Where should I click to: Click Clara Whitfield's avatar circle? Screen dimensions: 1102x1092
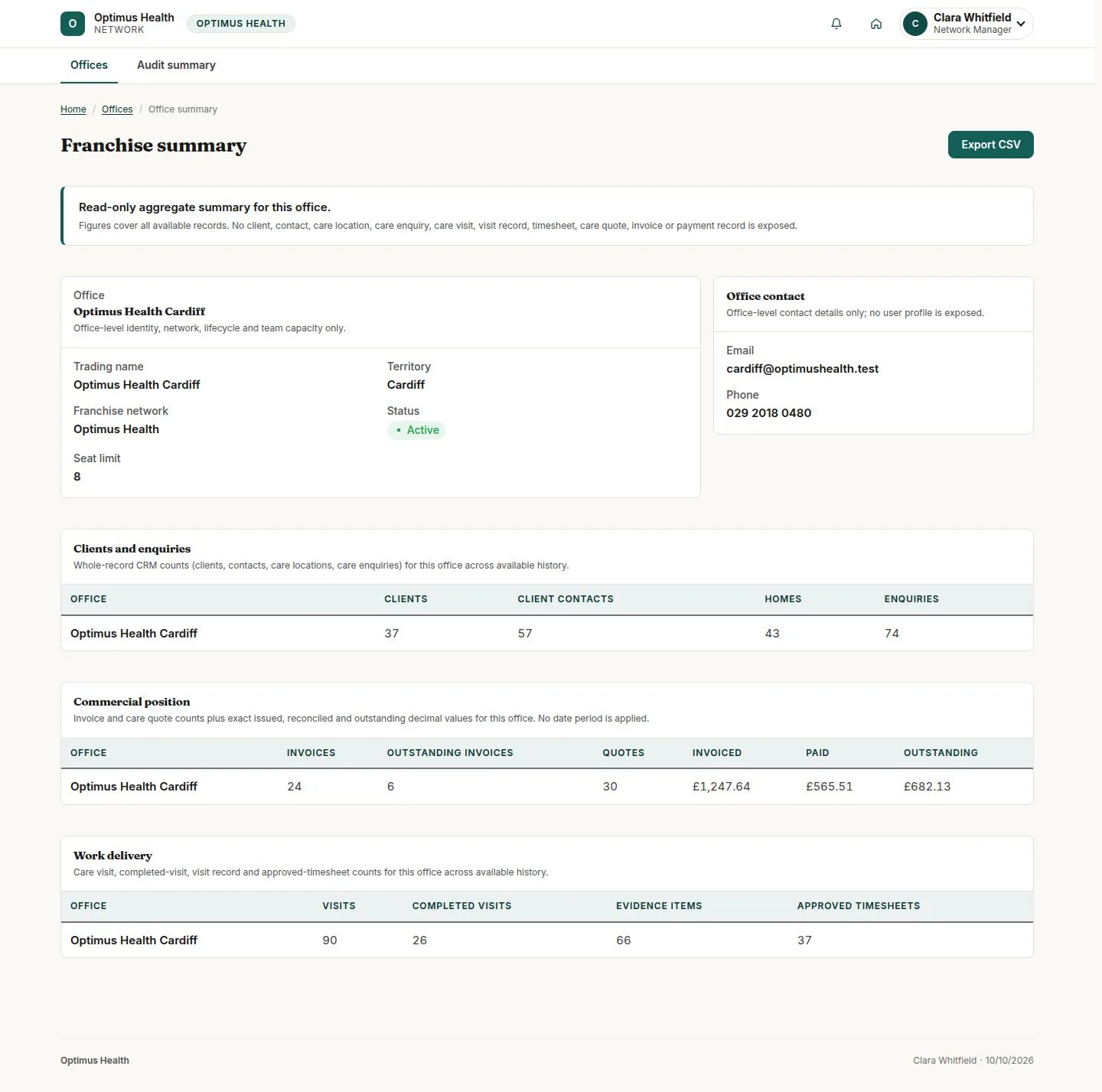(x=915, y=24)
